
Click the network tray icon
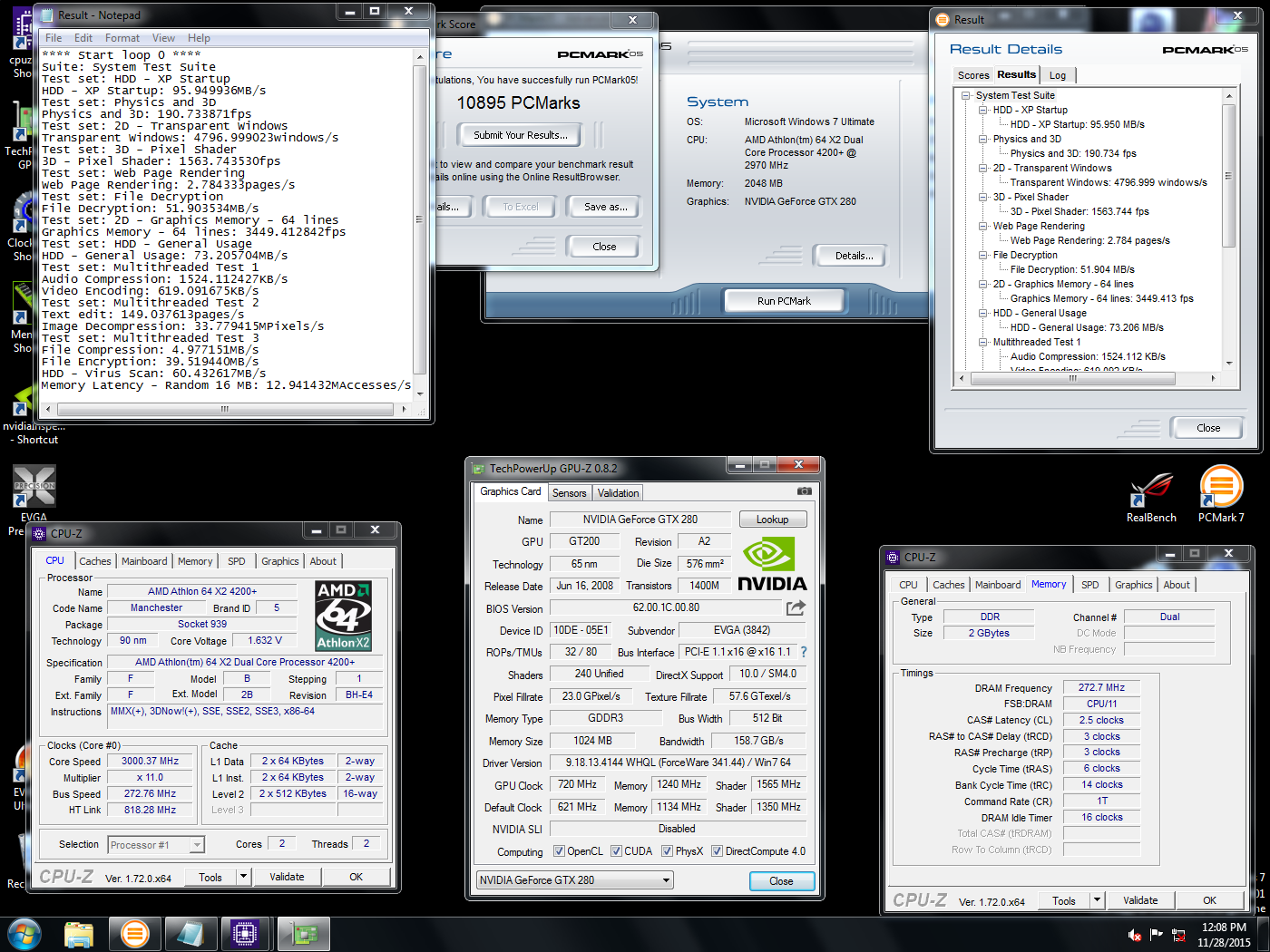point(1178,935)
